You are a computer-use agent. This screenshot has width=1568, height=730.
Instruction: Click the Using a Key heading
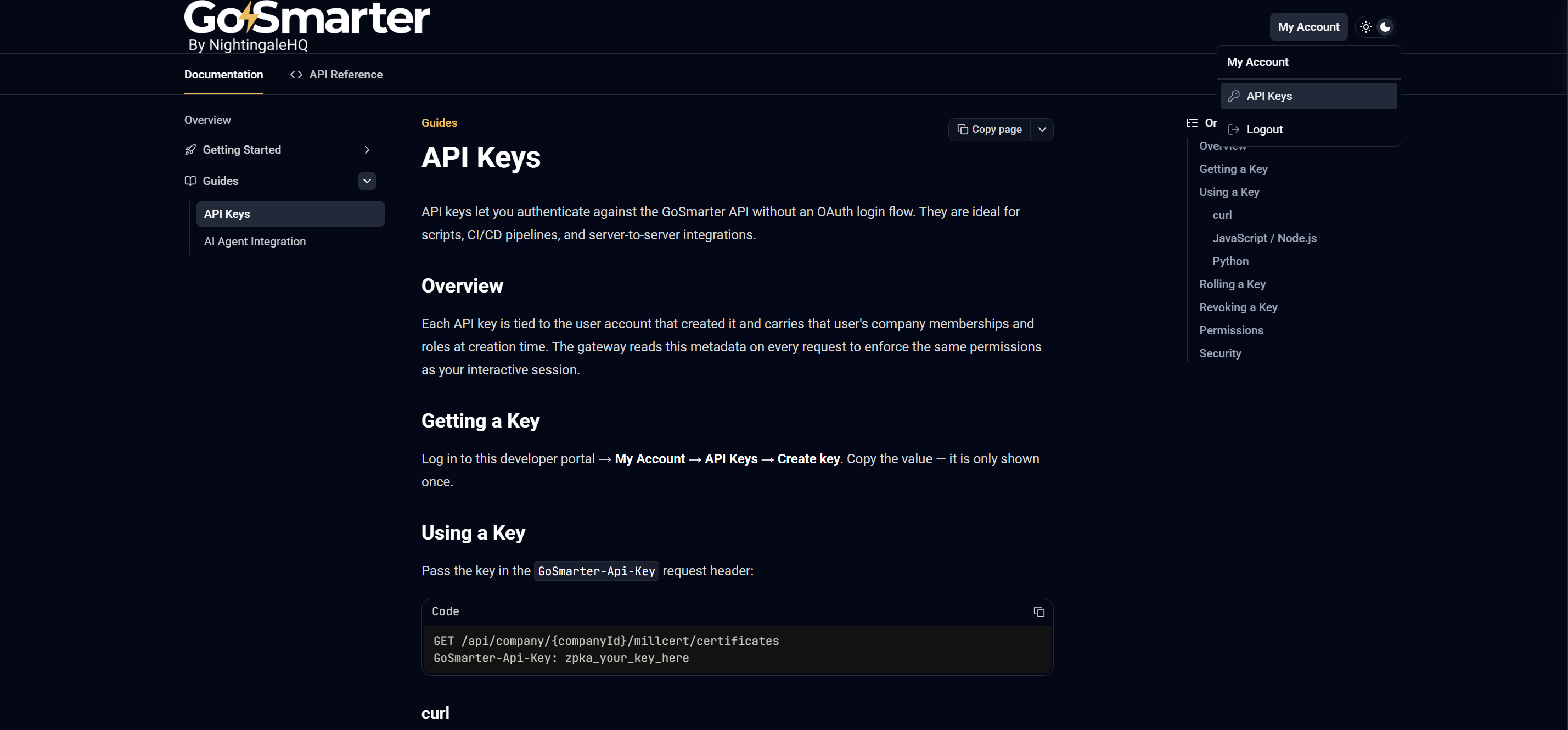tap(473, 534)
